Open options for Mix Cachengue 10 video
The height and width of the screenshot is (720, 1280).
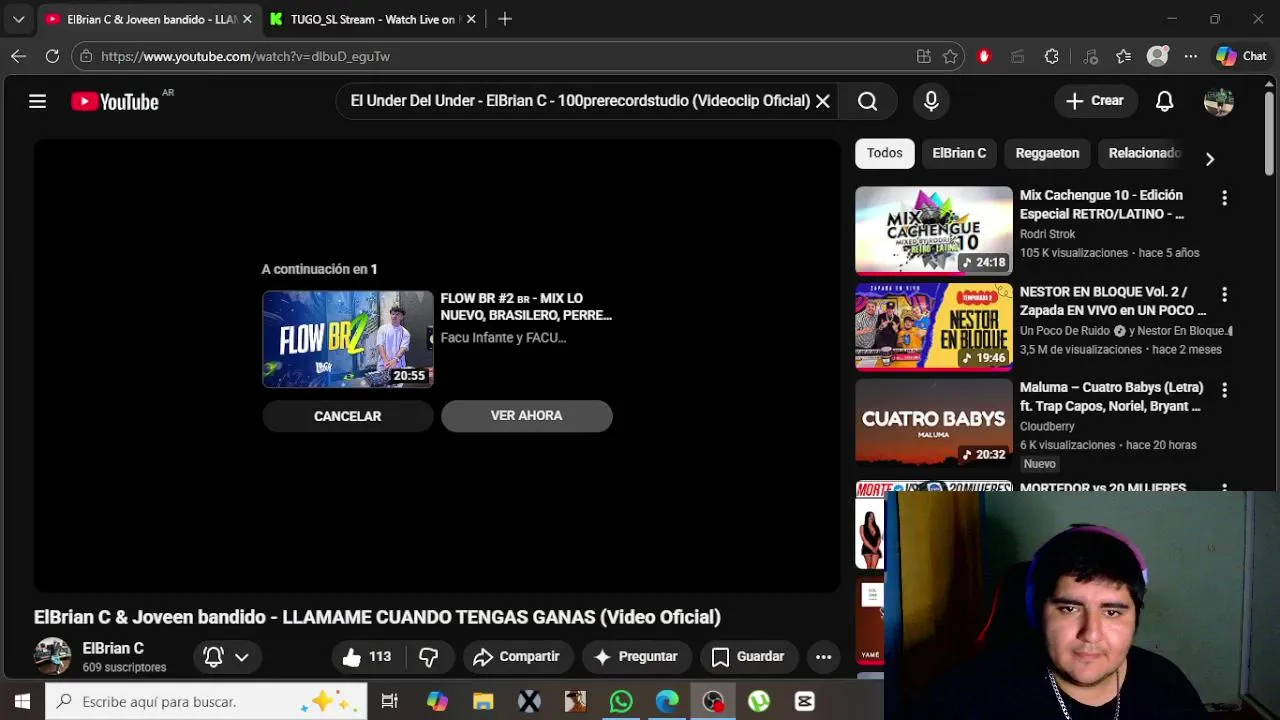[1224, 198]
